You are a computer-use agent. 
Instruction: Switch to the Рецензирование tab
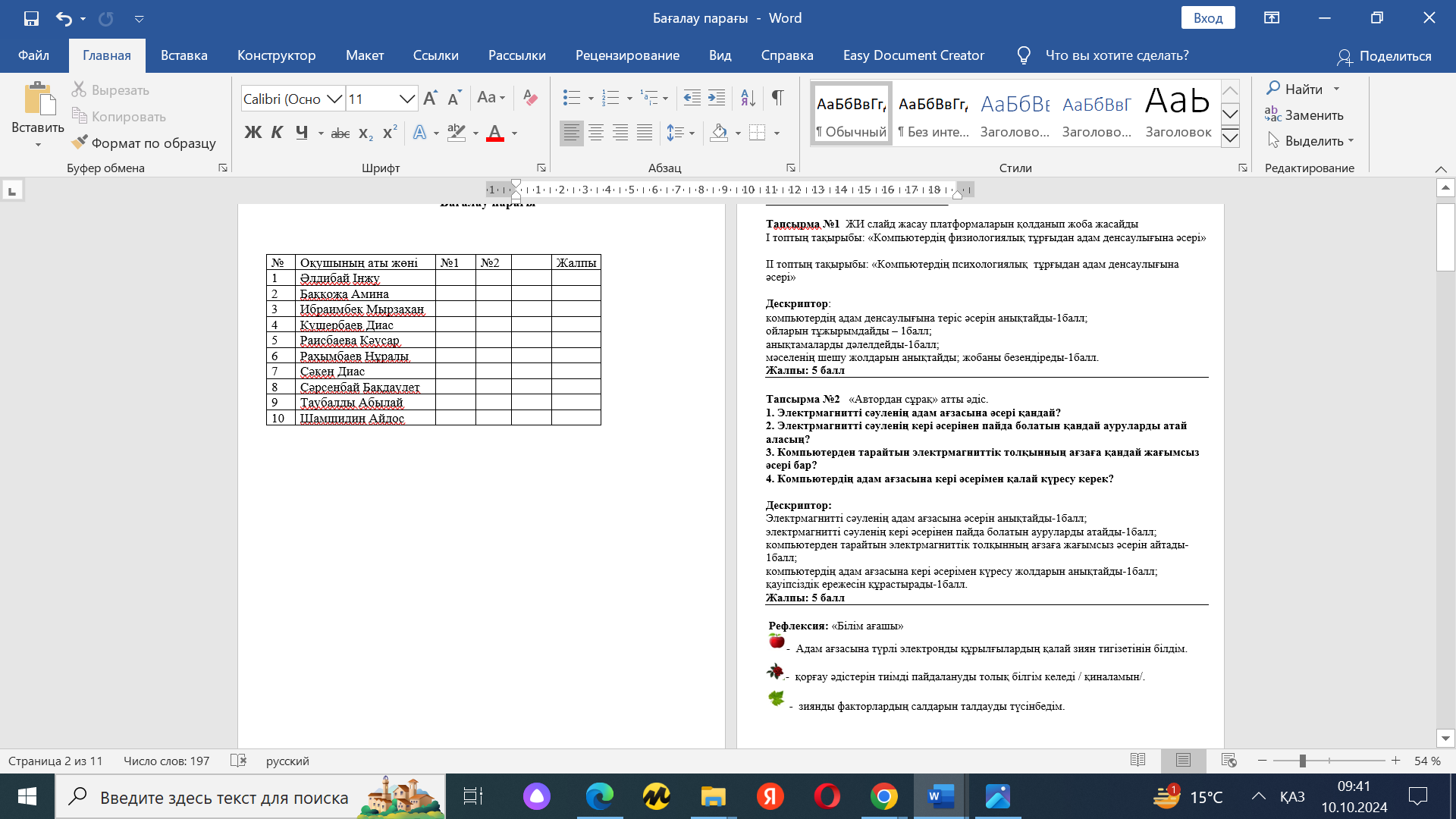[627, 55]
